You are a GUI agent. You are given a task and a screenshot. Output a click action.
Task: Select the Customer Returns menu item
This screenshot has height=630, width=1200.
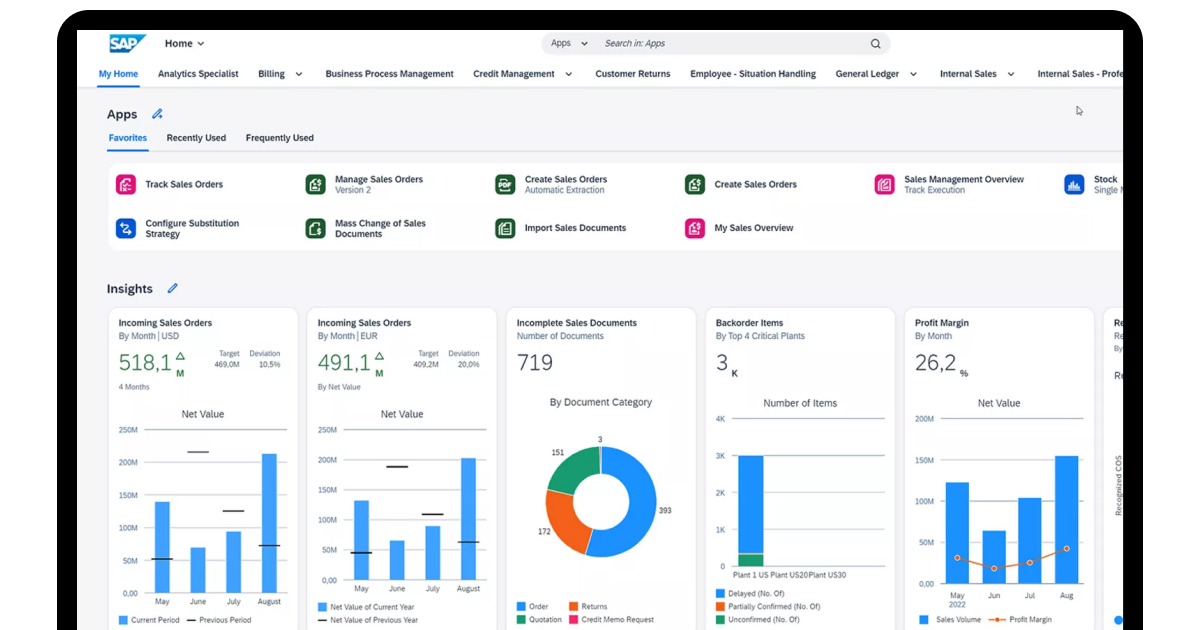coord(632,73)
